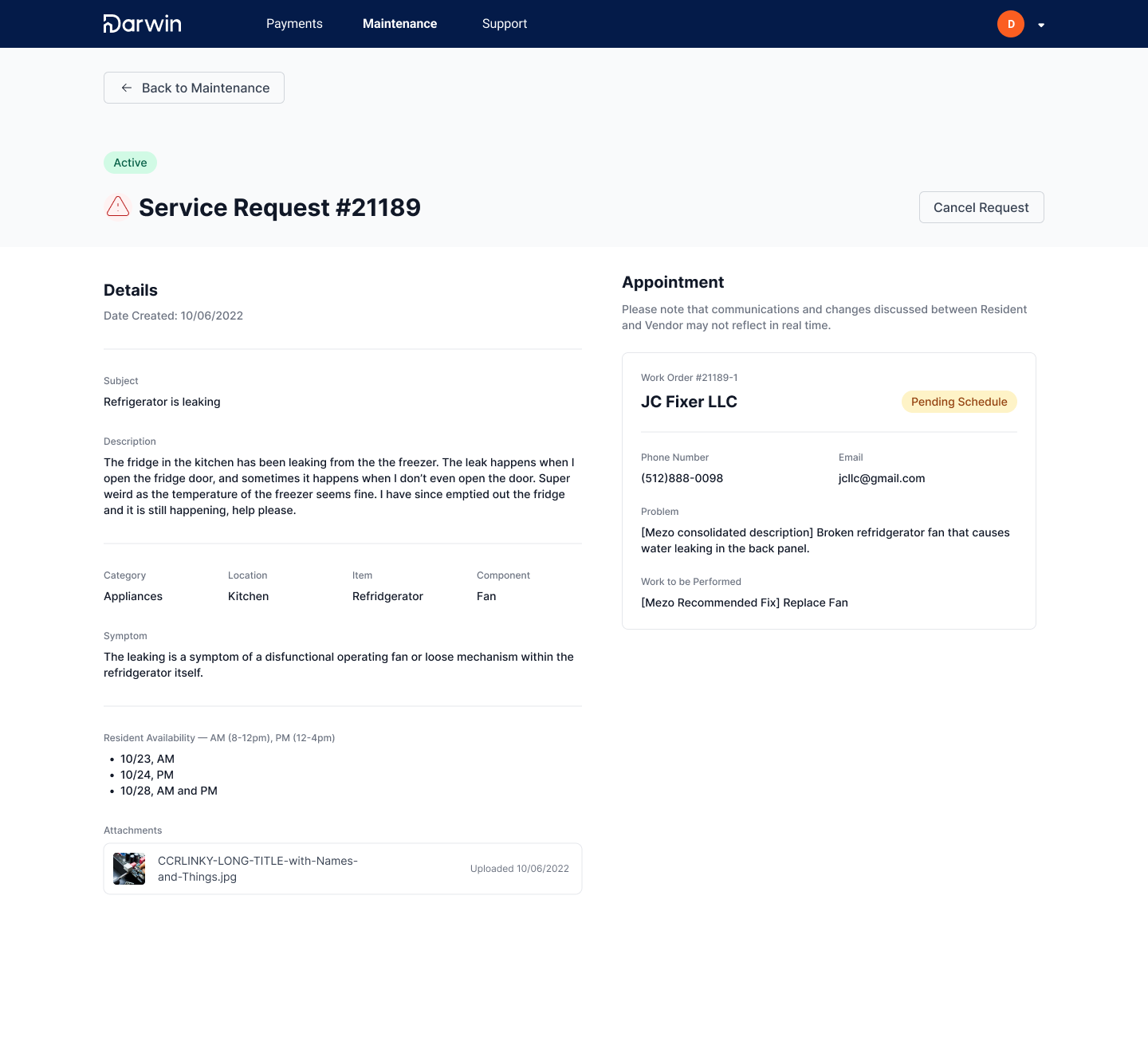
Task: Click the Darwin logo
Action: pyautogui.click(x=142, y=24)
